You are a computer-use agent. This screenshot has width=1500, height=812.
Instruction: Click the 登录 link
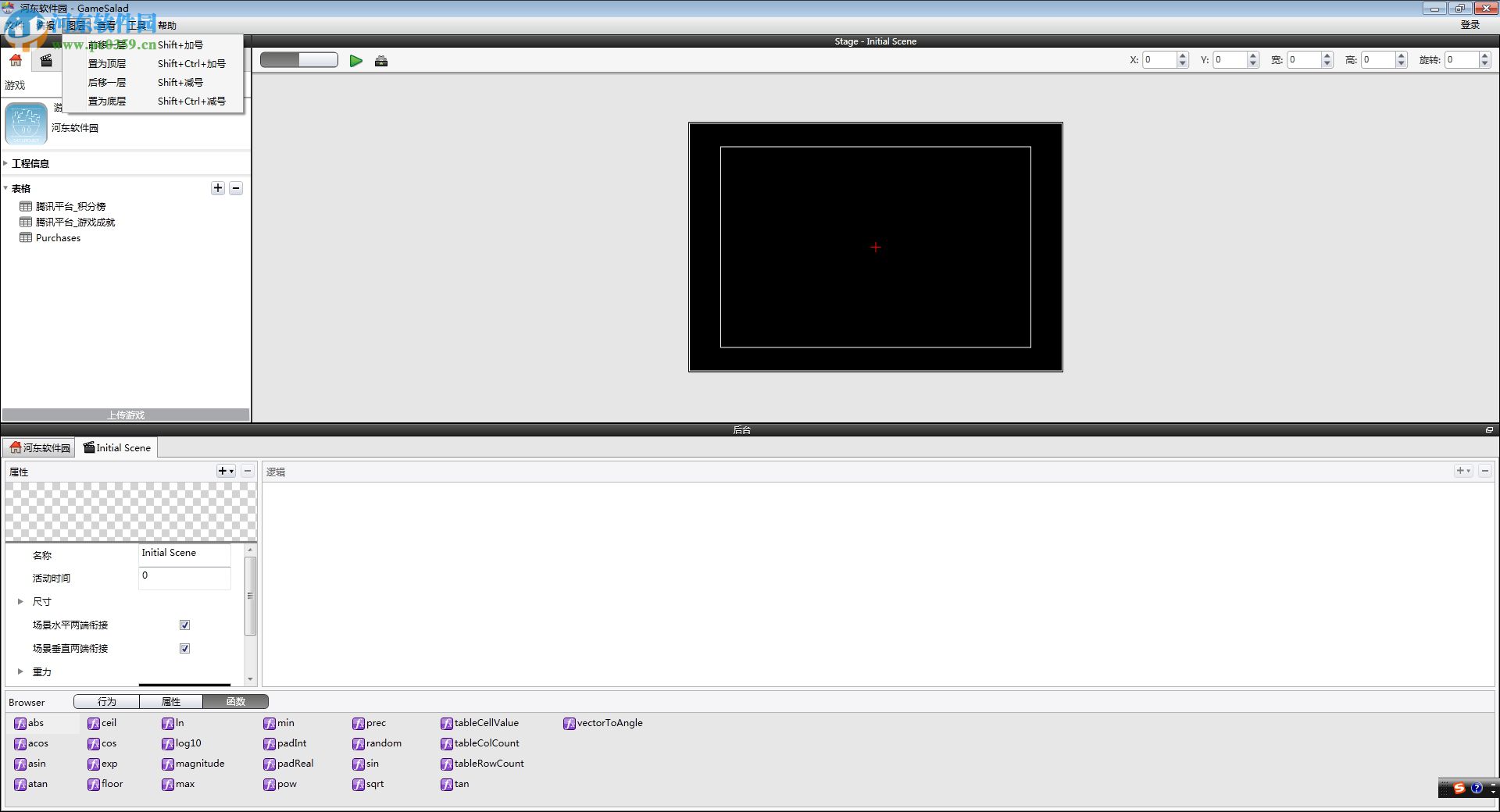click(x=1470, y=24)
